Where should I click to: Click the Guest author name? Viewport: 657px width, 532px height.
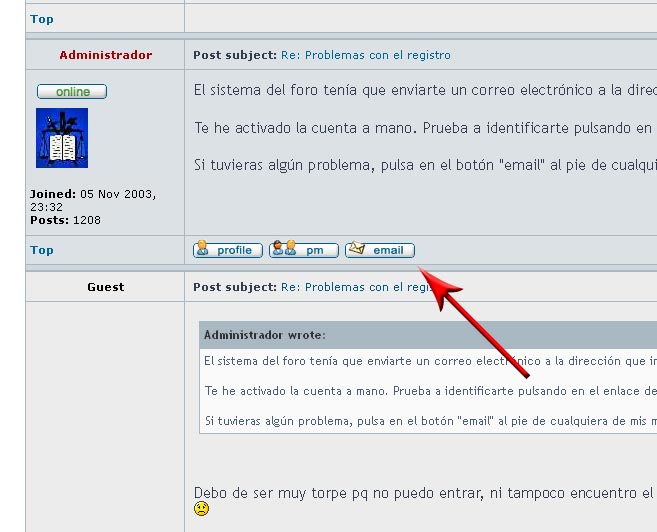tap(105, 287)
